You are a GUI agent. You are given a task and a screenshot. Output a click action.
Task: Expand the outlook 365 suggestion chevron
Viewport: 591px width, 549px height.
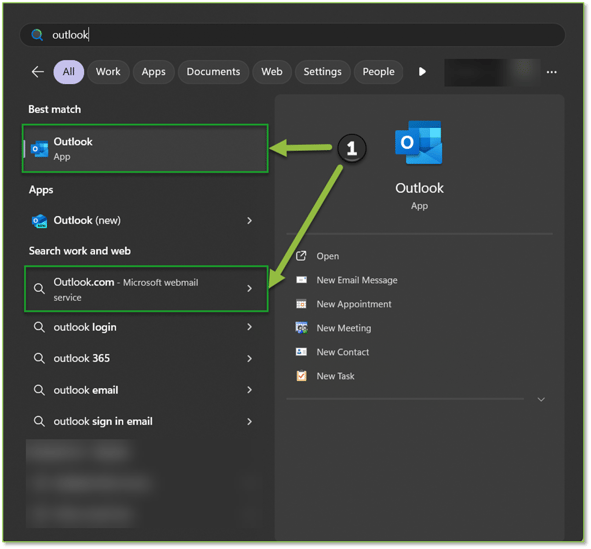click(x=249, y=358)
